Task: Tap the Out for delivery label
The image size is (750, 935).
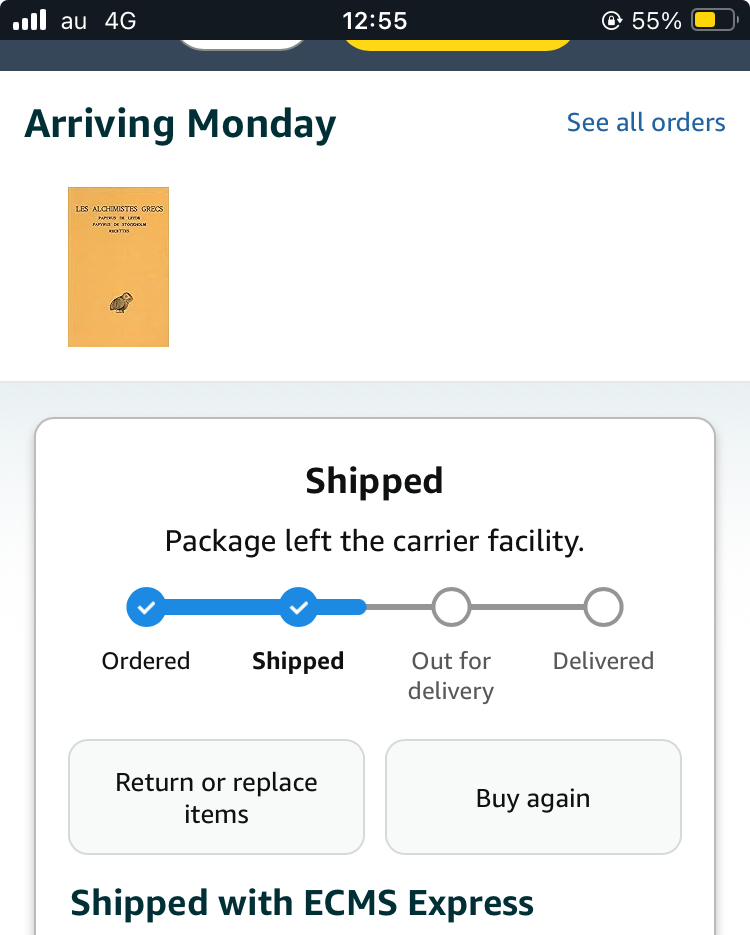Action: point(451,675)
